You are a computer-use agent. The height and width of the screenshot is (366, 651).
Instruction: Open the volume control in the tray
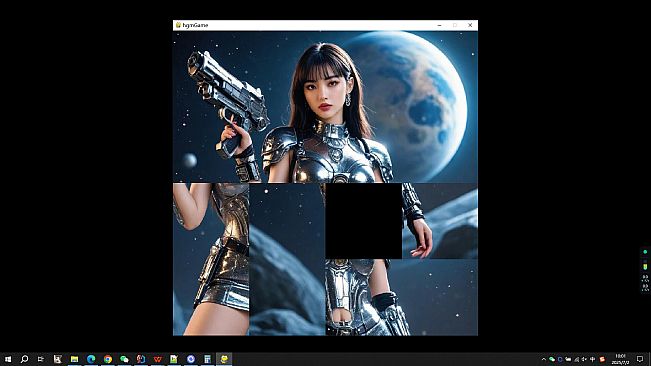point(584,359)
